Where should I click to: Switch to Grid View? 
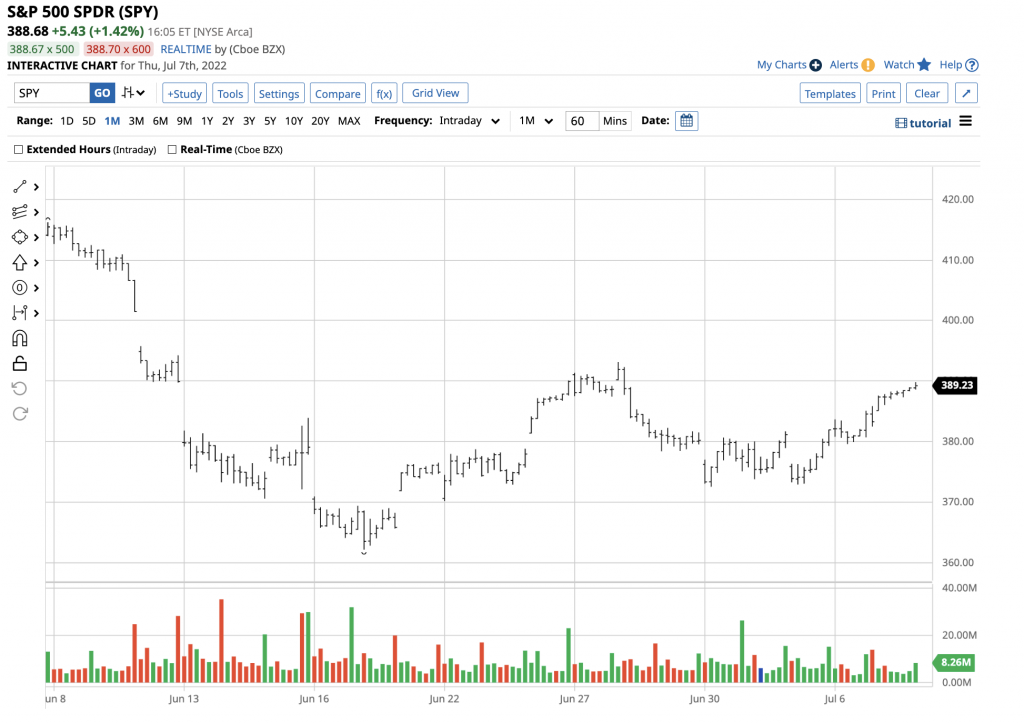(x=435, y=93)
